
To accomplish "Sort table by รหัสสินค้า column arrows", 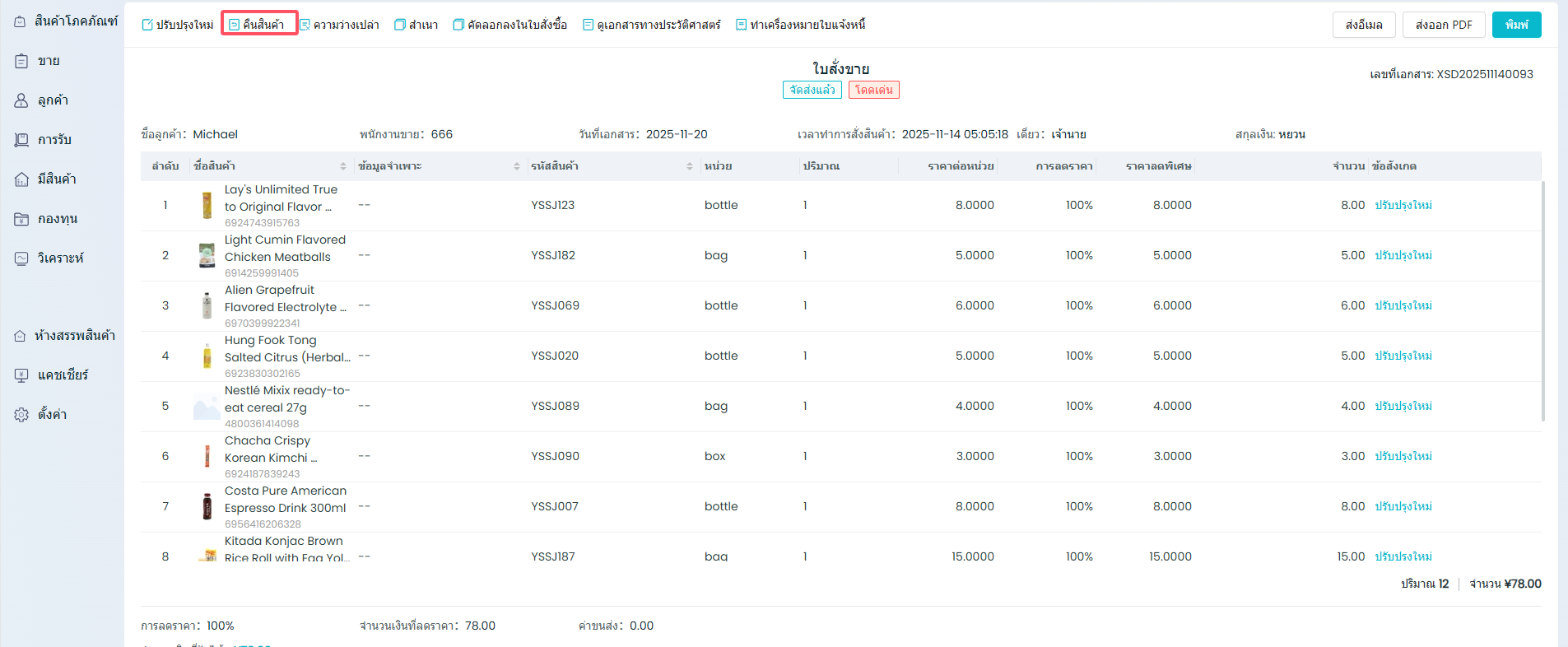I will [x=690, y=166].
